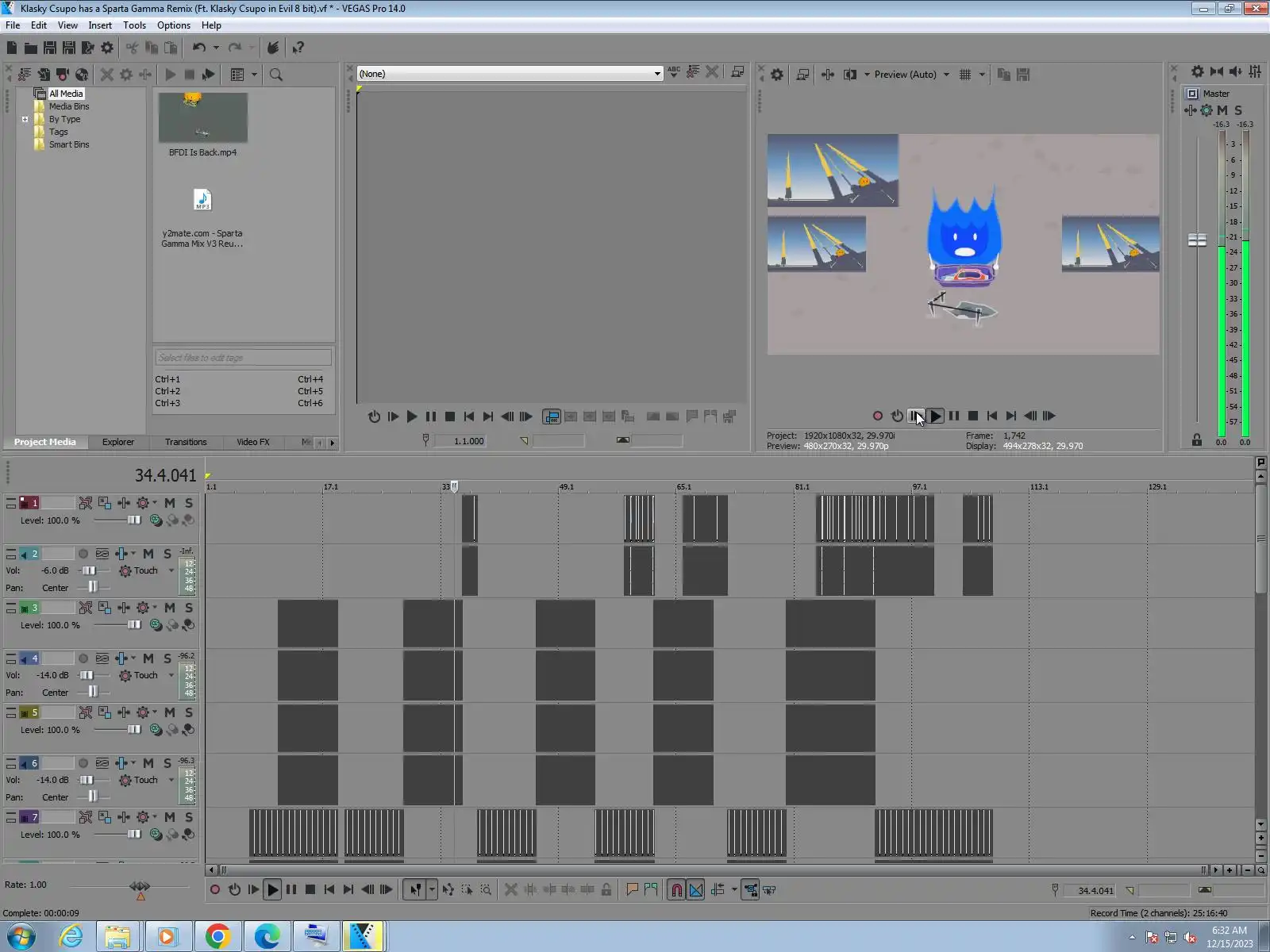
Task: Toggle Master bus Mute button
Action: point(1222,110)
